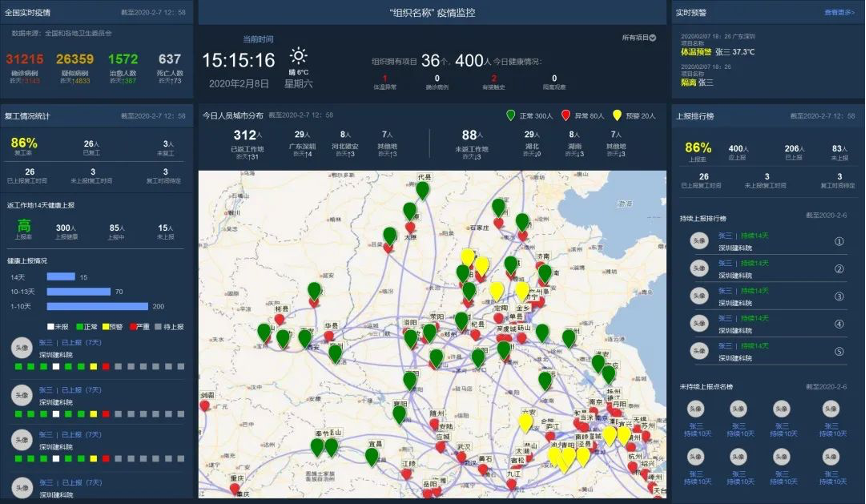The width and height of the screenshot is (866, 504).
Task: Click the 全国实时疫情 panel title
Action: pyautogui.click(x=27, y=12)
